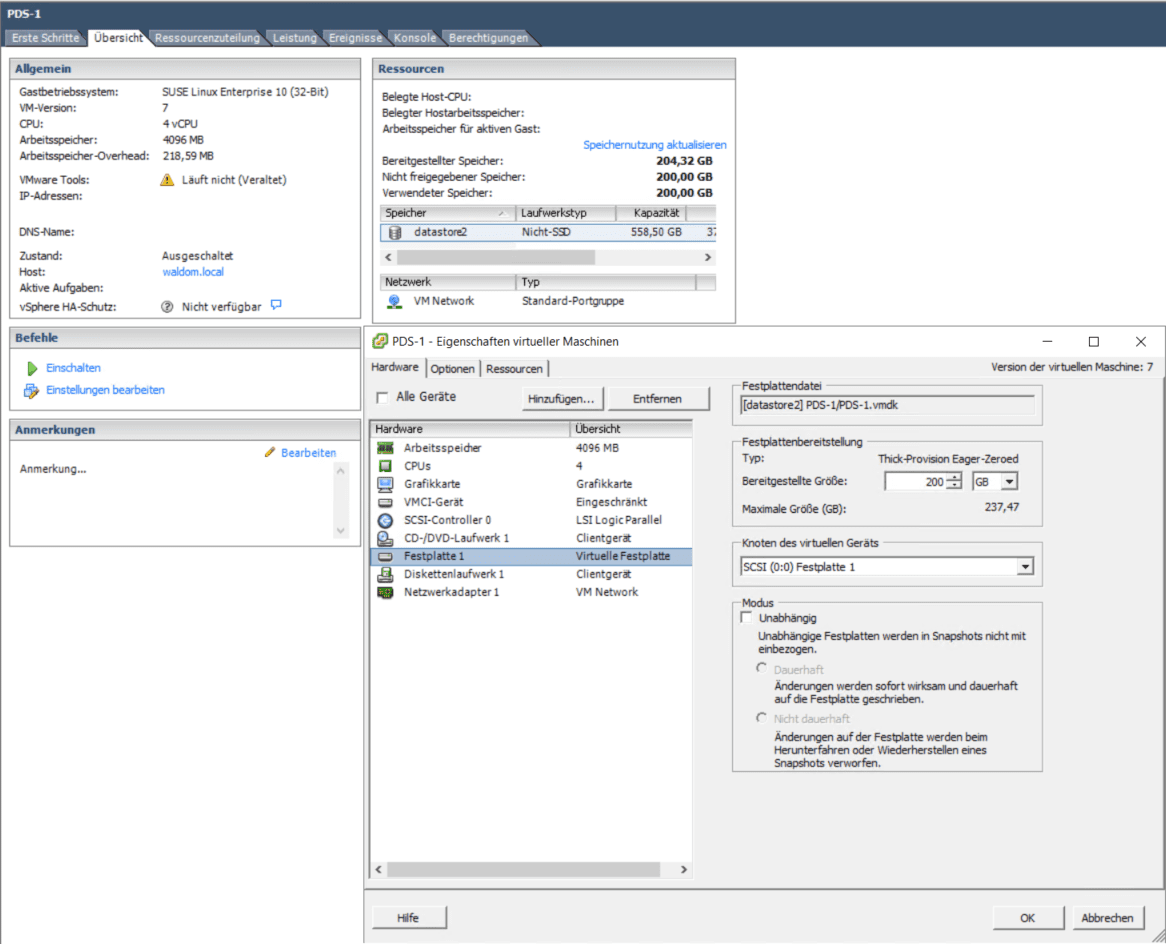Click the Kapazität column header
Image resolution: width=1166 pixels, height=944 pixels.
click(651, 213)
